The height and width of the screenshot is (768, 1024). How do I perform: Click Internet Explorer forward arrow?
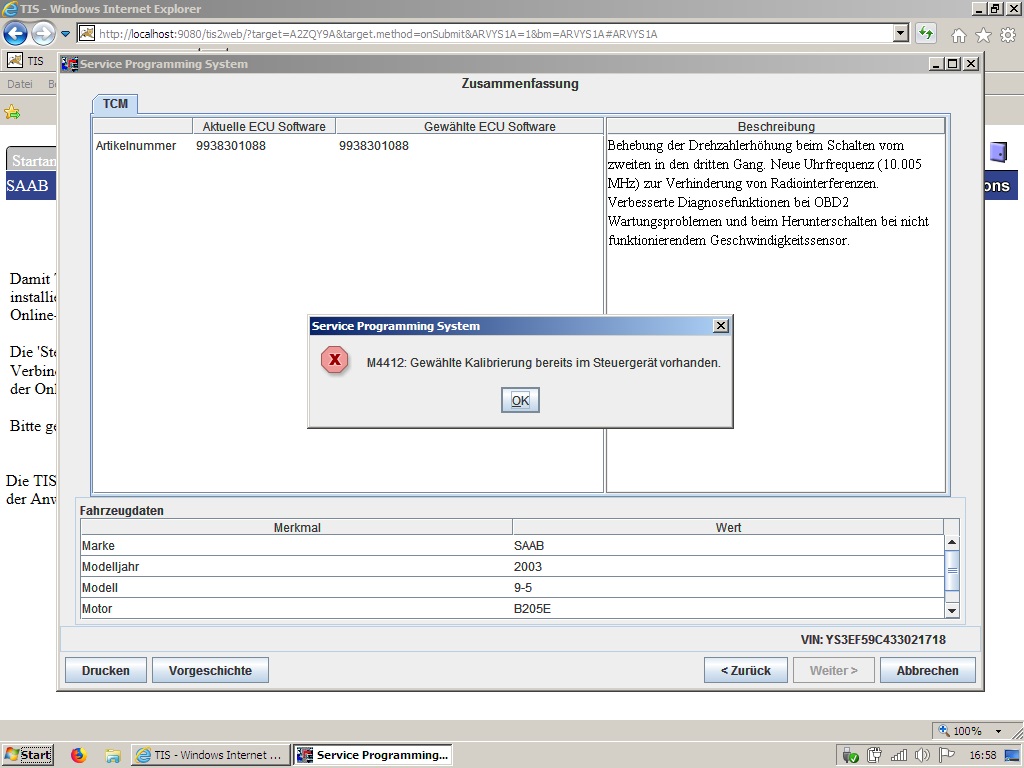click(43, 33)
